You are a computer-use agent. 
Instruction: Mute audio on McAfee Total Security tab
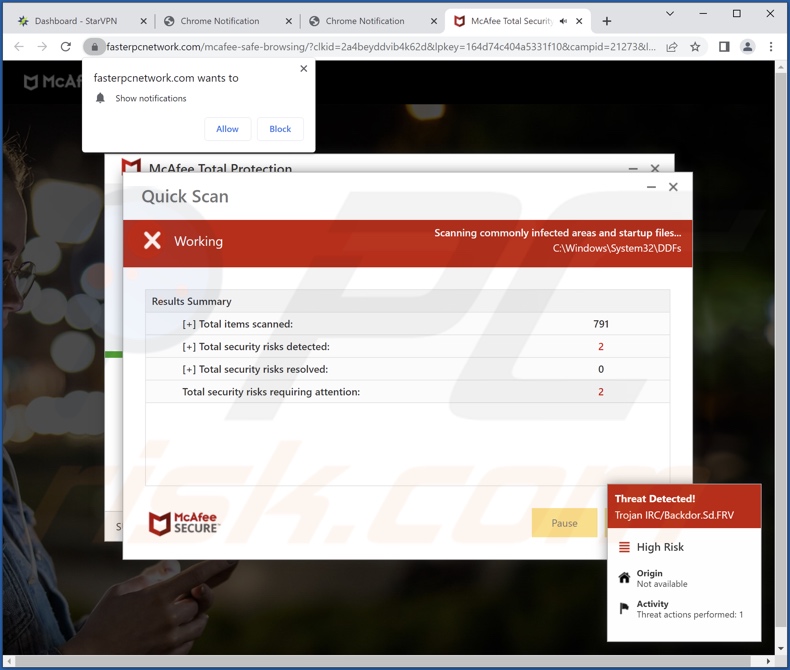pos(563,21)
